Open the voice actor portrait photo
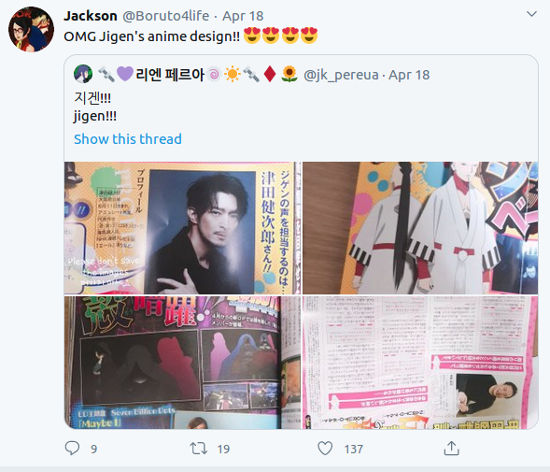 tap(182, 228)
